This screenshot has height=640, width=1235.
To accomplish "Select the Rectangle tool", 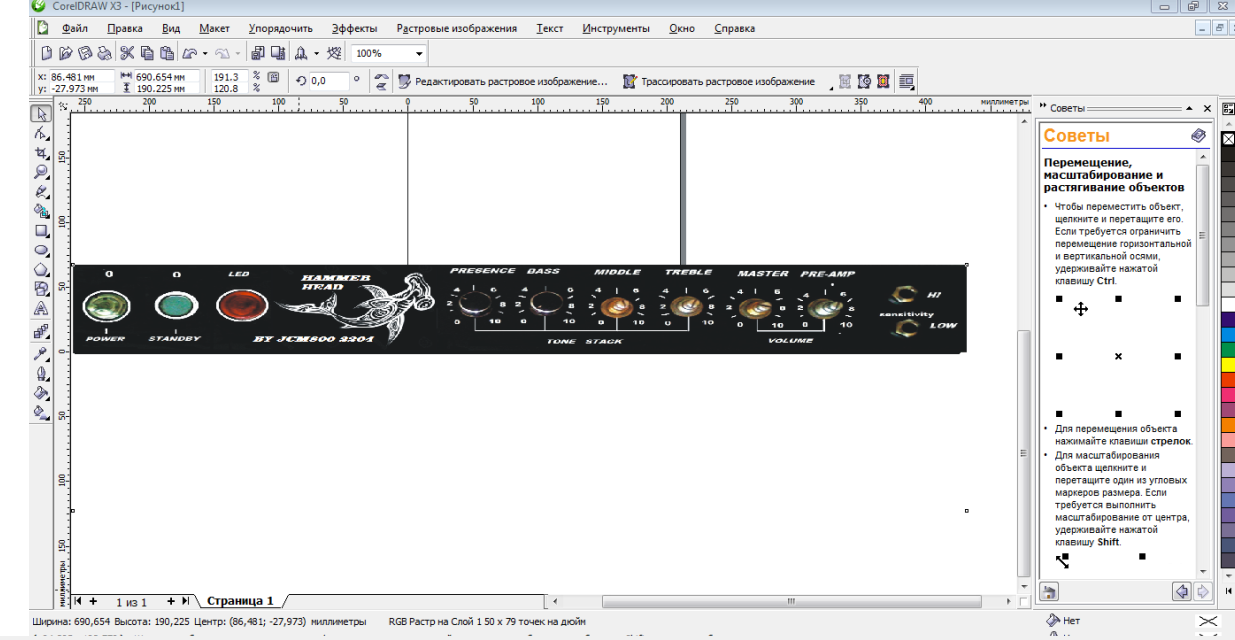I will (41, 231).
